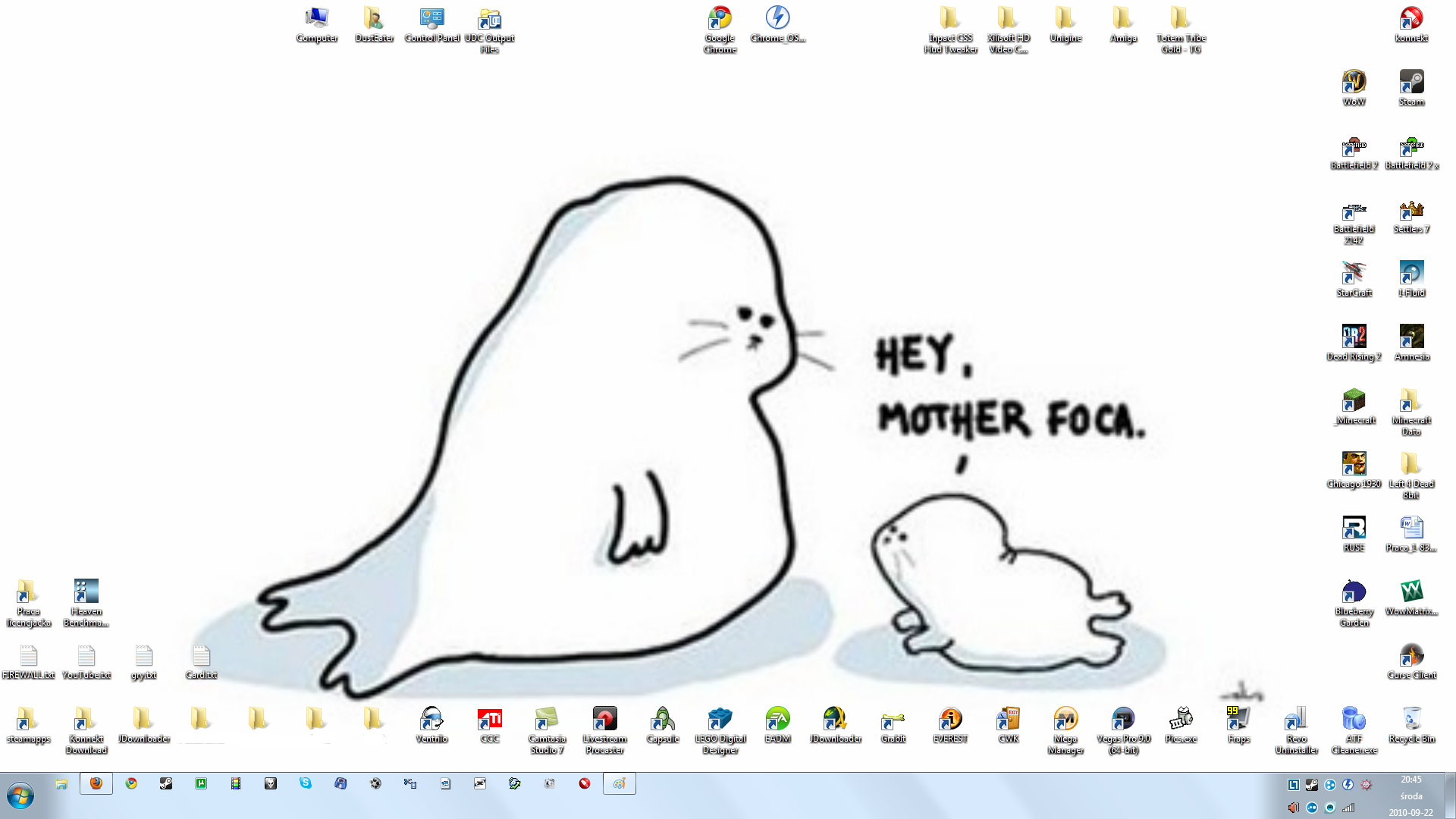Open the Xilisoft HD Video folder
This screenshot has width=1456, height=819.
[1009, 30]
